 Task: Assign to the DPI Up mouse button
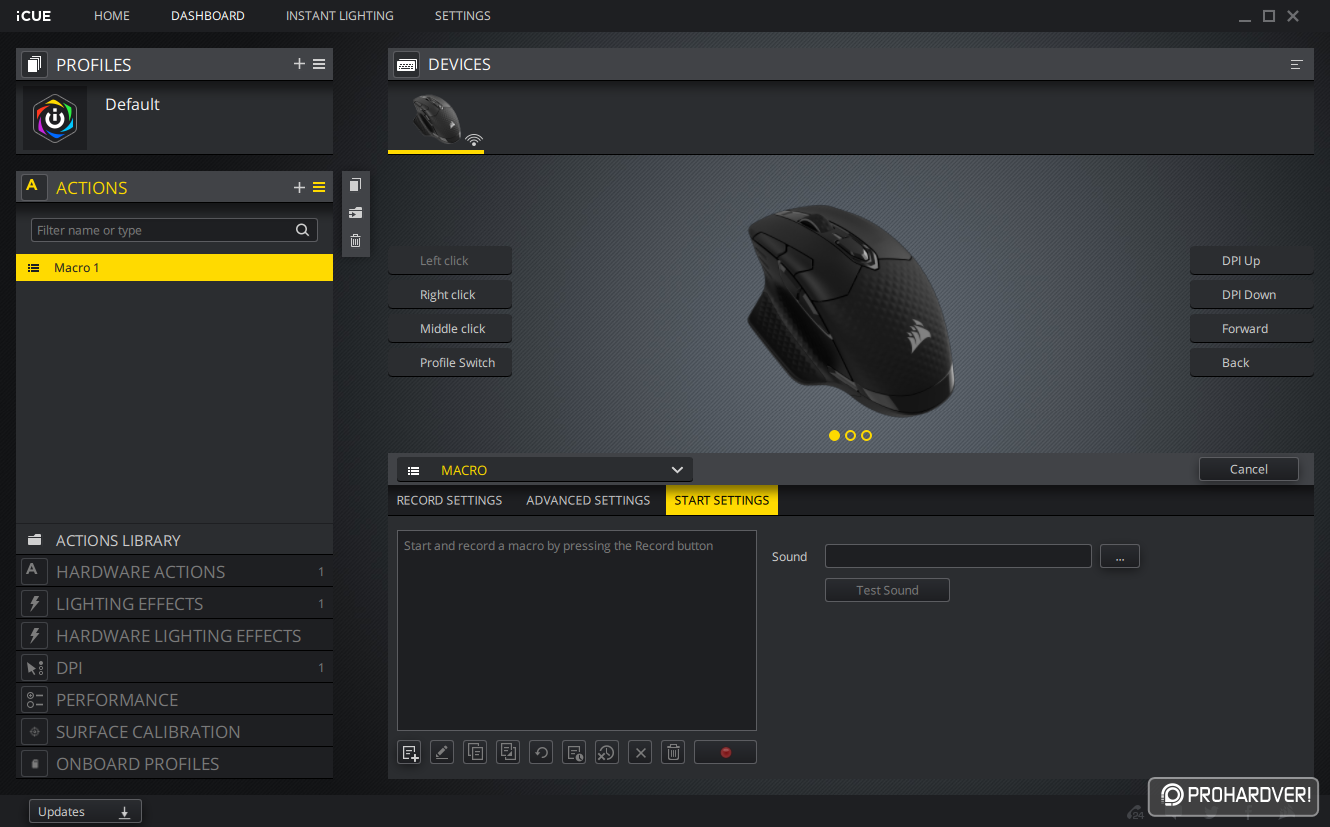click(1251, 261)
